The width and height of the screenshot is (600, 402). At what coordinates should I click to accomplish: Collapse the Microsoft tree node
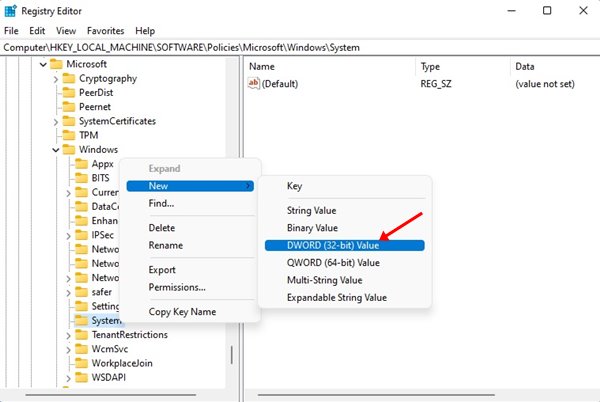[42, 65]
